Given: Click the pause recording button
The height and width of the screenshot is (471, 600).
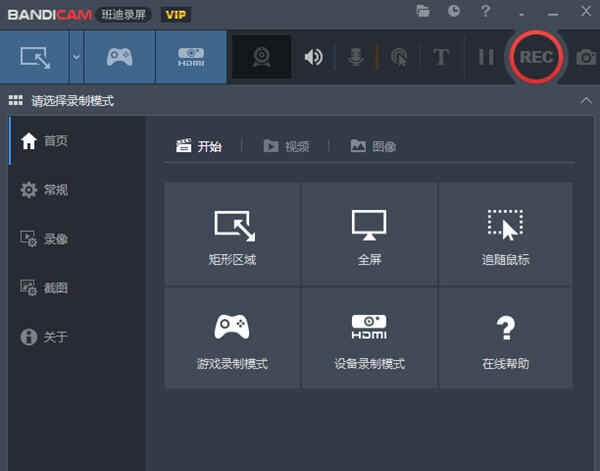Looking at the screenshot, I should (486, 57).
